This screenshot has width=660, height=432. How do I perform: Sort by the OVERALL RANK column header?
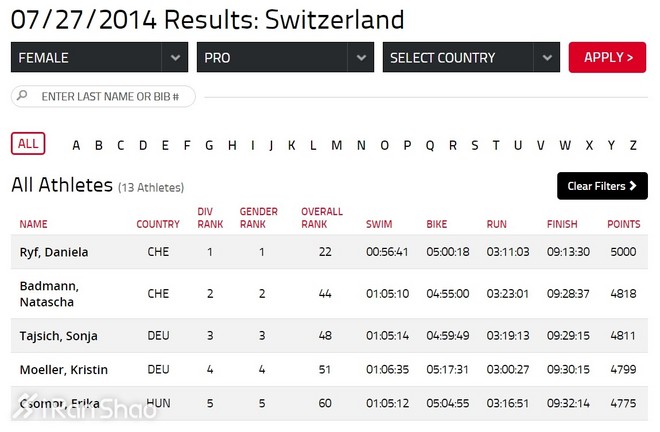click(322, 218)
